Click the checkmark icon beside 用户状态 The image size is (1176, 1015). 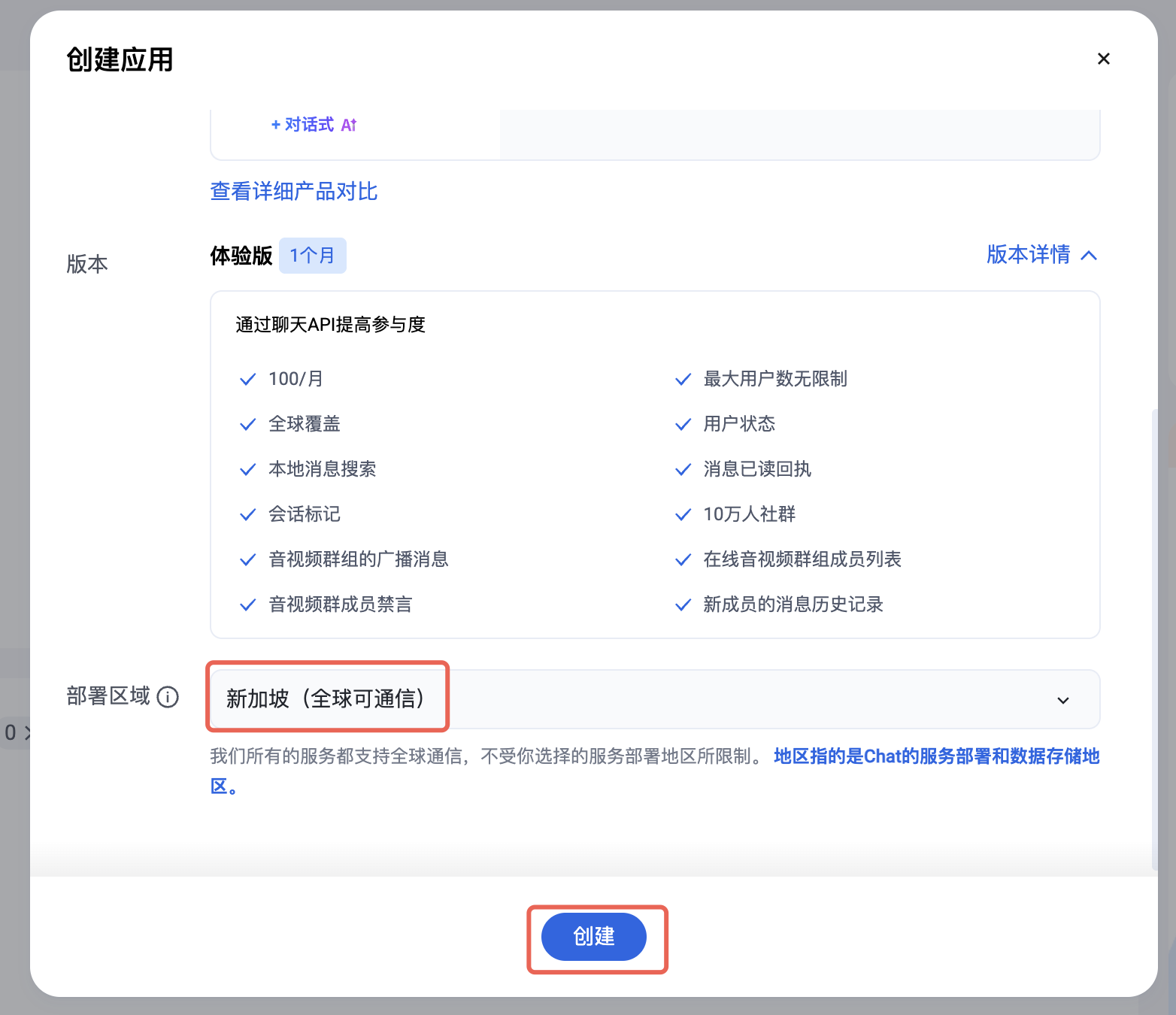click(683, 425)
